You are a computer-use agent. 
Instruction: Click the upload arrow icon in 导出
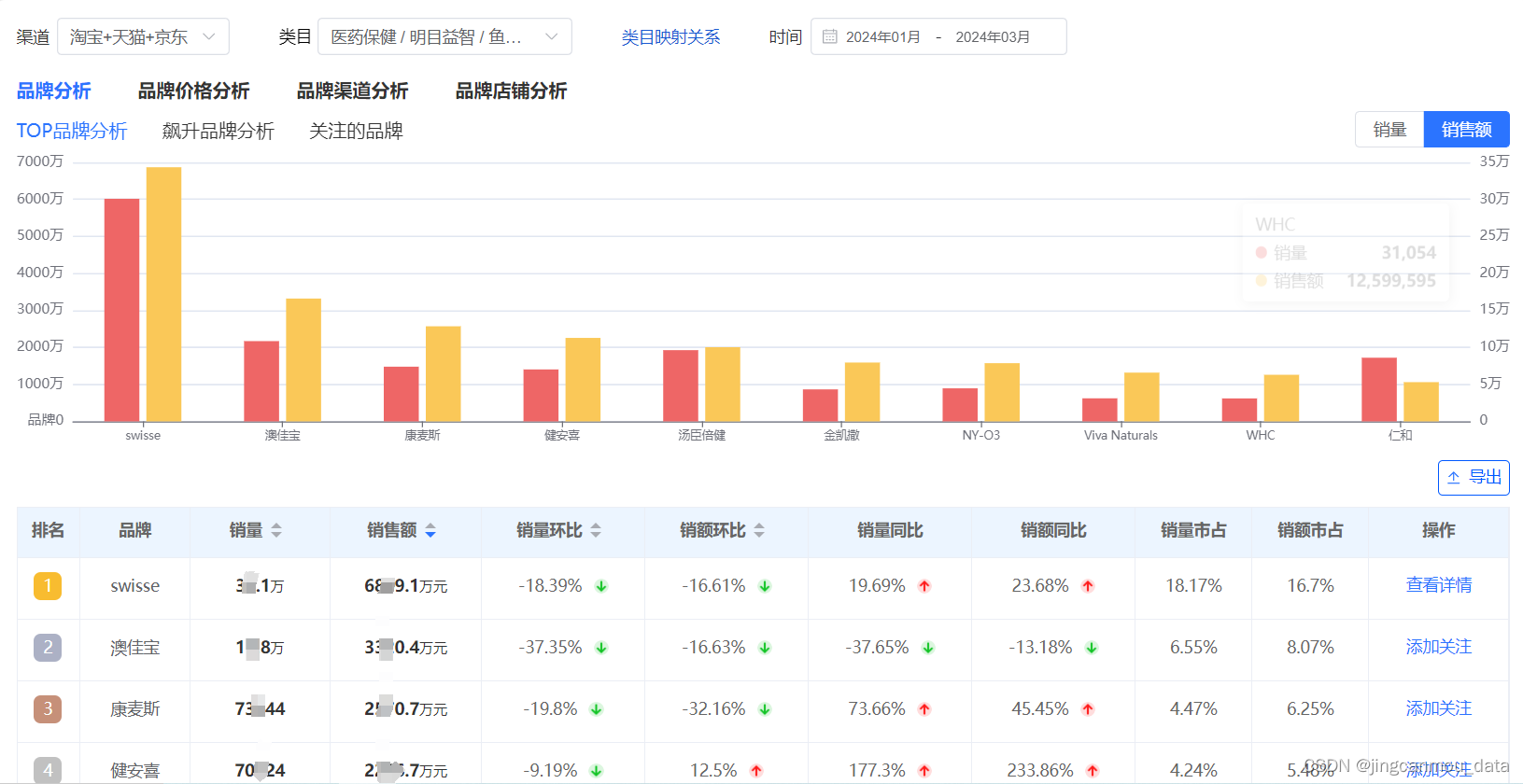(1454, 478)
